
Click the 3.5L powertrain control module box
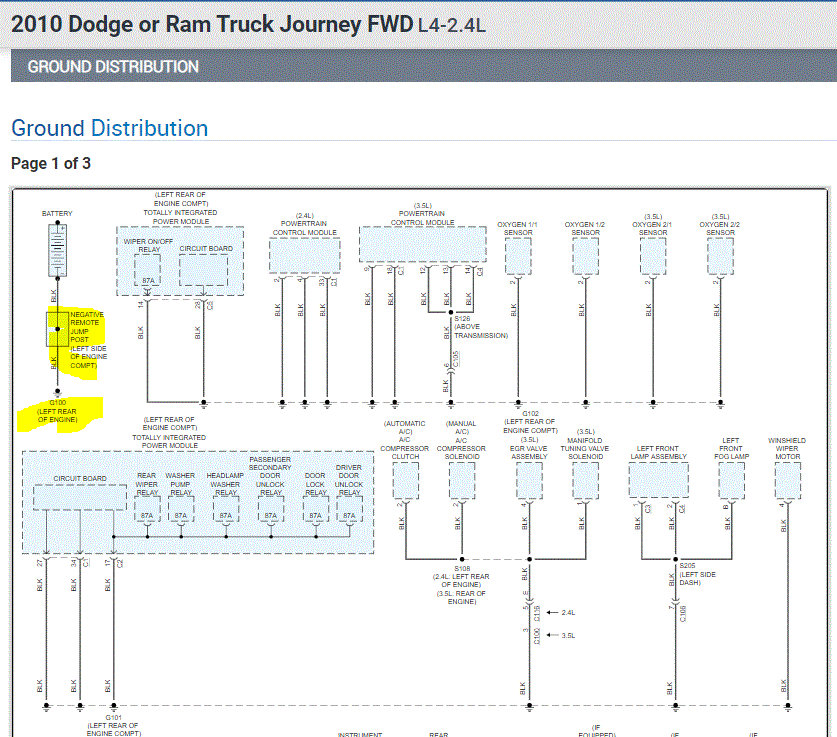pos(423,244)
